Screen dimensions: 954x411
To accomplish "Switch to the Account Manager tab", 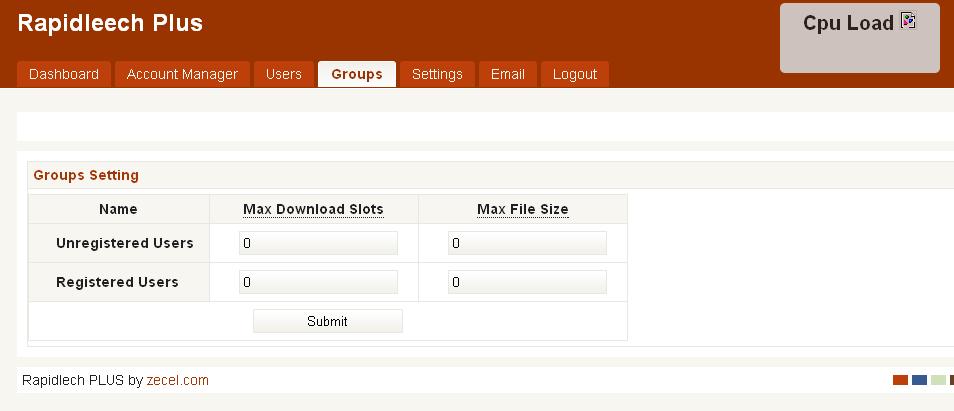I will coord(182,74).
